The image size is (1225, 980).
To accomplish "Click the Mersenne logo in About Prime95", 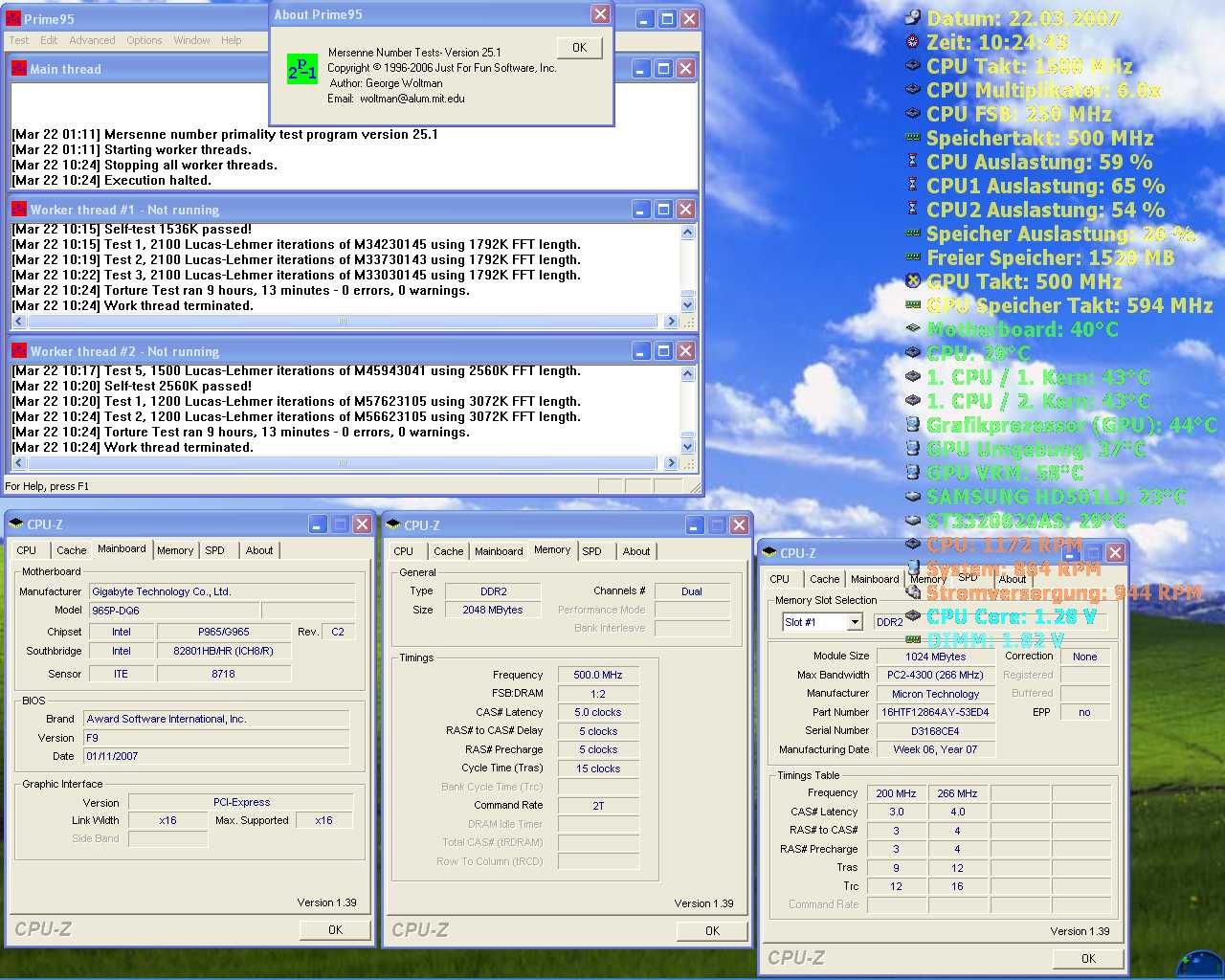I will pyautogui.click(x=302, y=69).
